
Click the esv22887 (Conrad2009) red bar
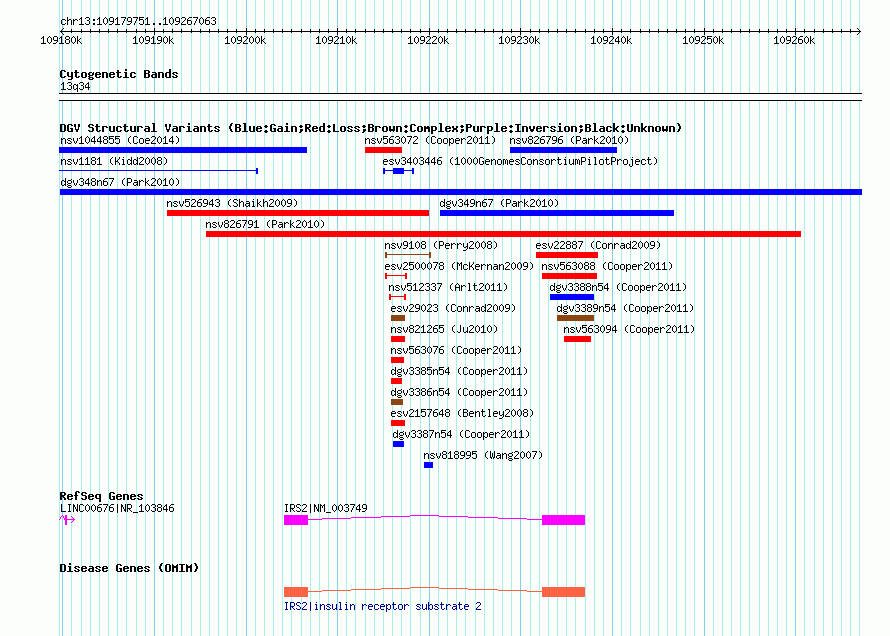click(x=567, y=255)
